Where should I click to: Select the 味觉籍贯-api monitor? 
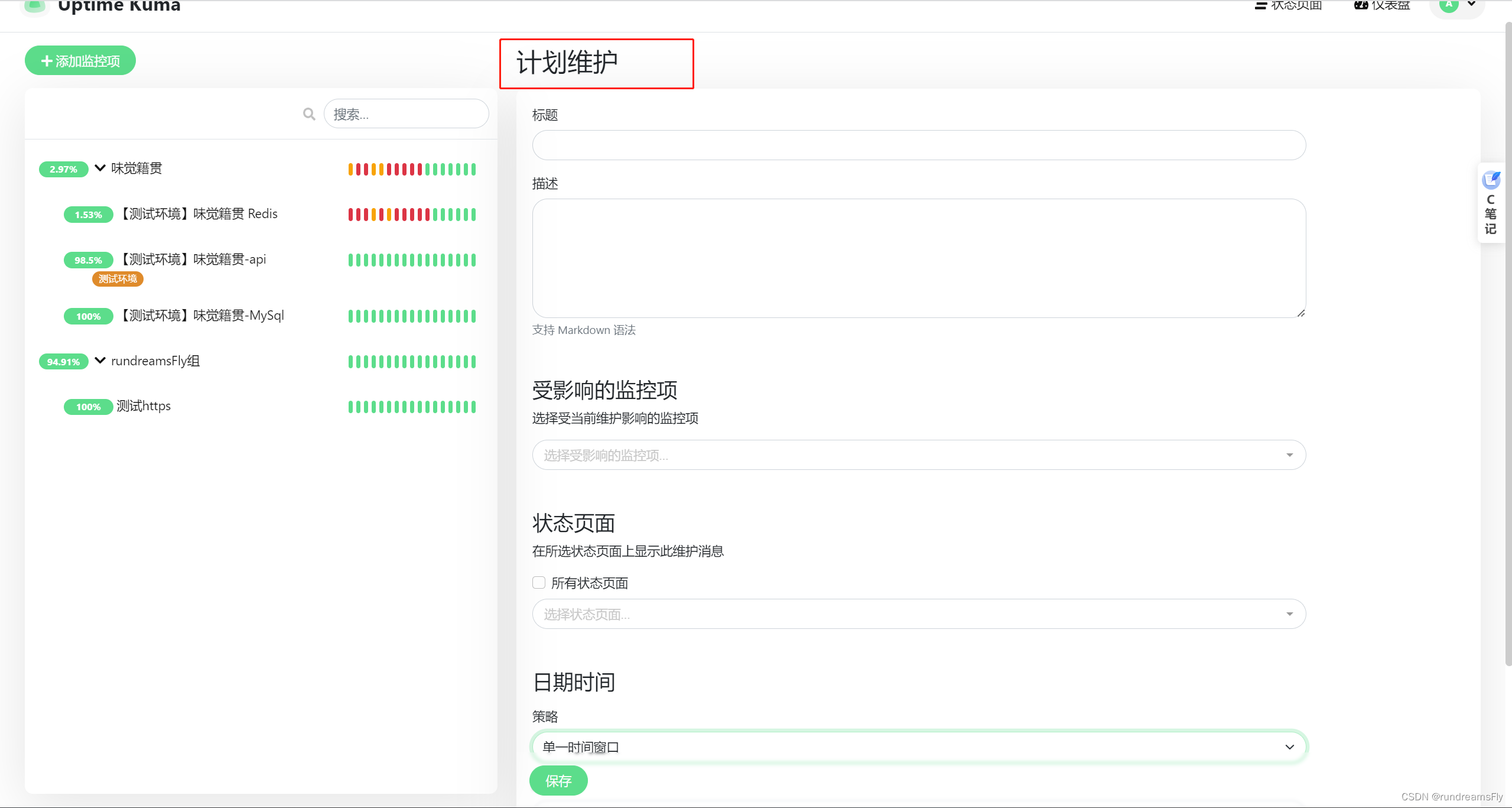click(194, 259)
